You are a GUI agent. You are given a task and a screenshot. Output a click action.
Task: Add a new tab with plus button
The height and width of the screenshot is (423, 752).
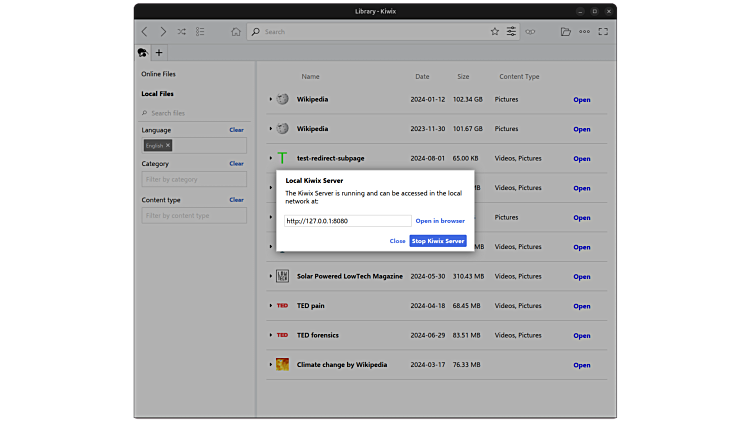click(x=159, y=53)
